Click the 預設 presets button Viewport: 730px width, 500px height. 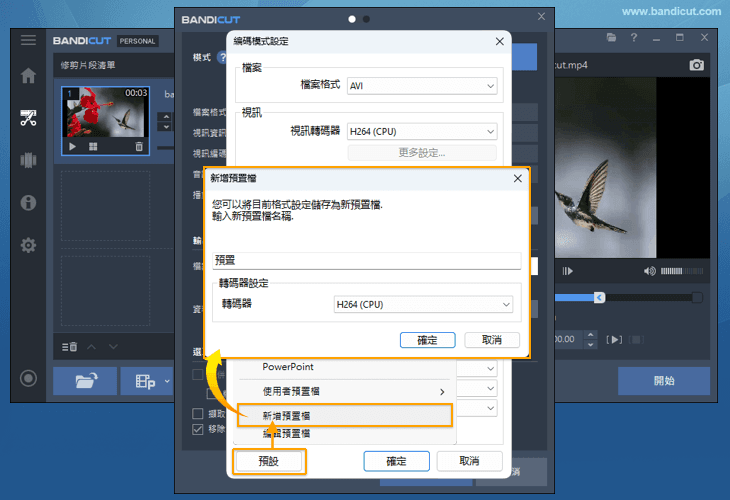pos(269,461)
